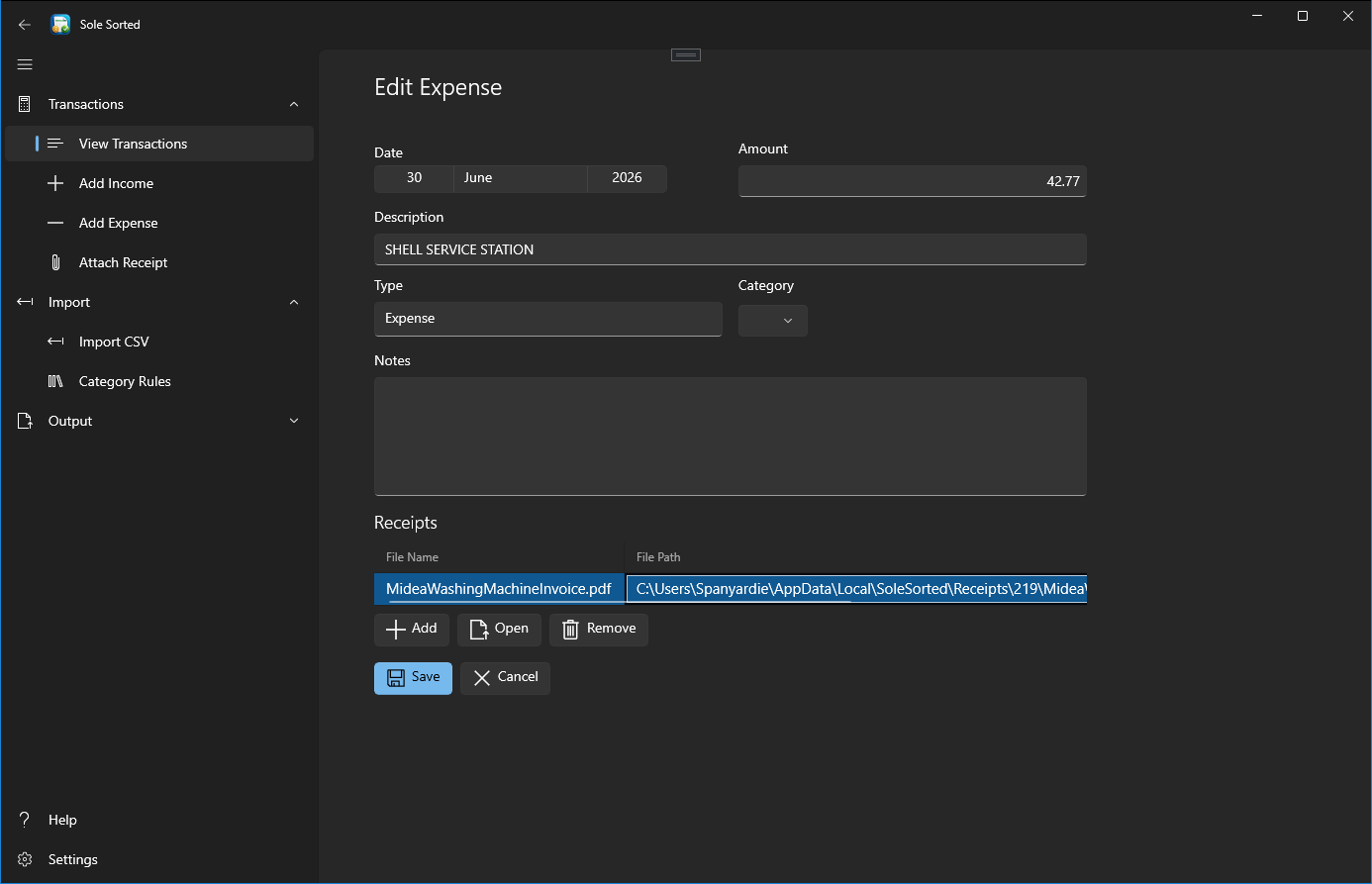Image resolution: width=1372 pixels, height=884 pixels.
Task: Toggle the hamburger navigation menu
Action: click(x=25, y=64)
